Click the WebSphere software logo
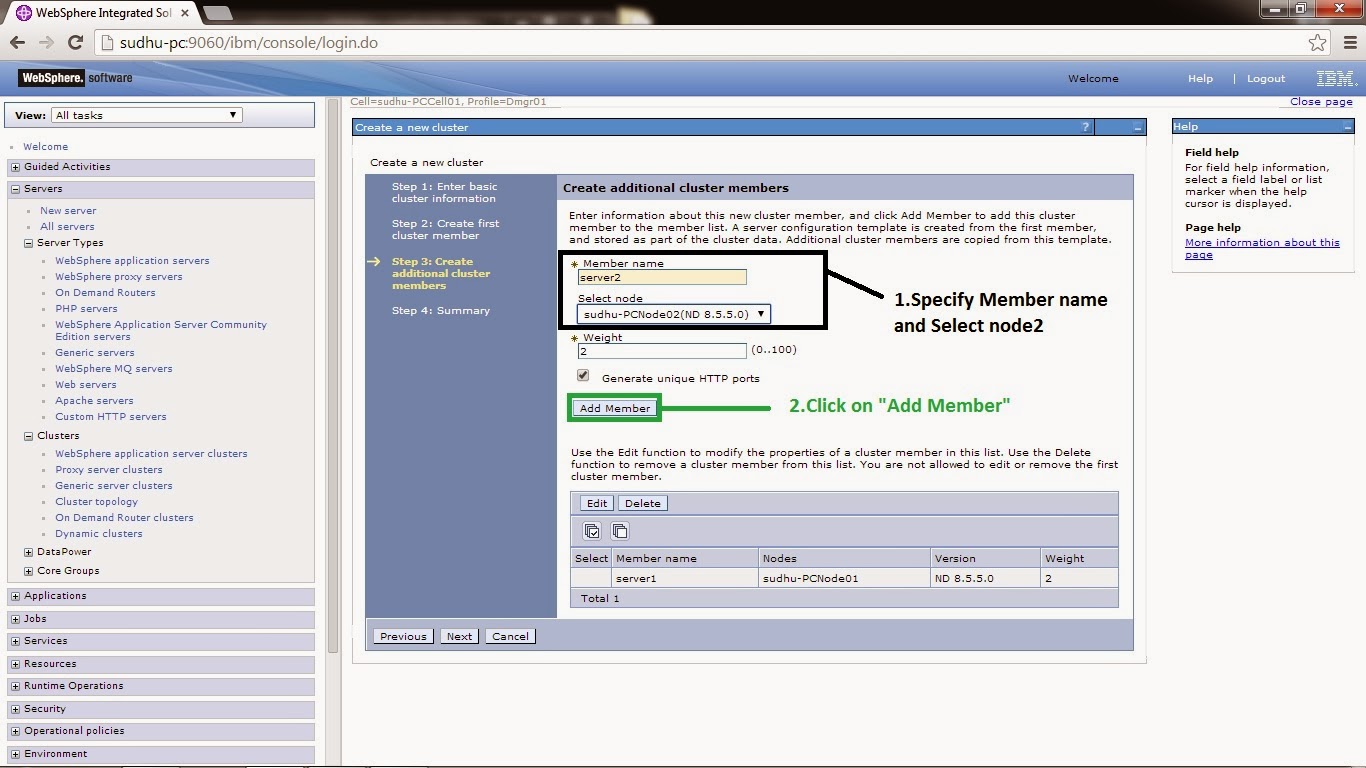Viewport: 1366px width, 768px height. coord(76,78)
